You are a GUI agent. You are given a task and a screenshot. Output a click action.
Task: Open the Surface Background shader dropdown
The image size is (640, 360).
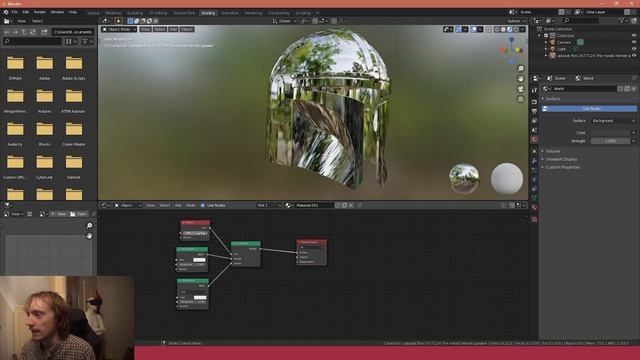click(x=613, y=121)
